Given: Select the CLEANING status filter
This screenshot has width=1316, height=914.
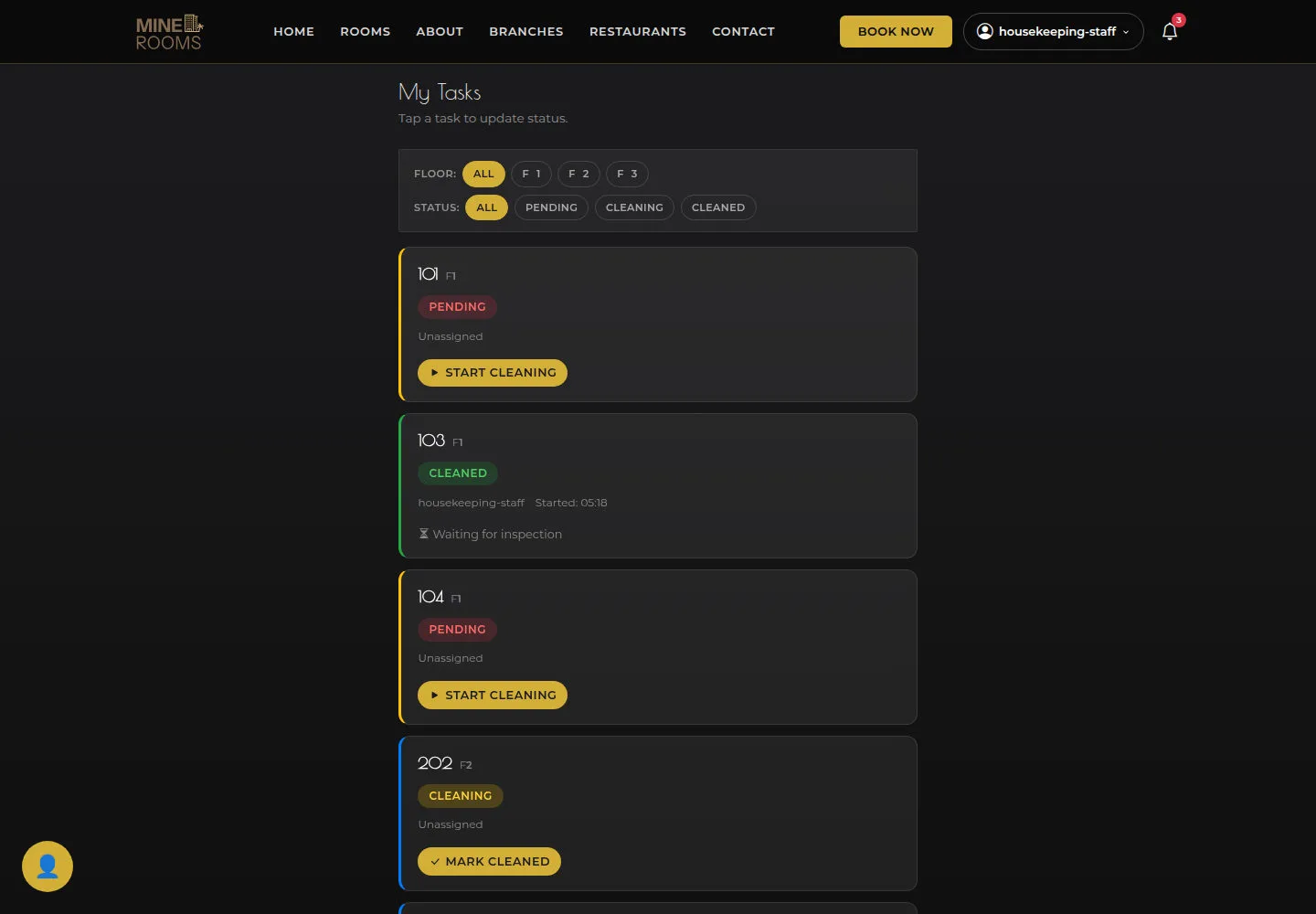Looking at the screenshot, I should point(634,207).
